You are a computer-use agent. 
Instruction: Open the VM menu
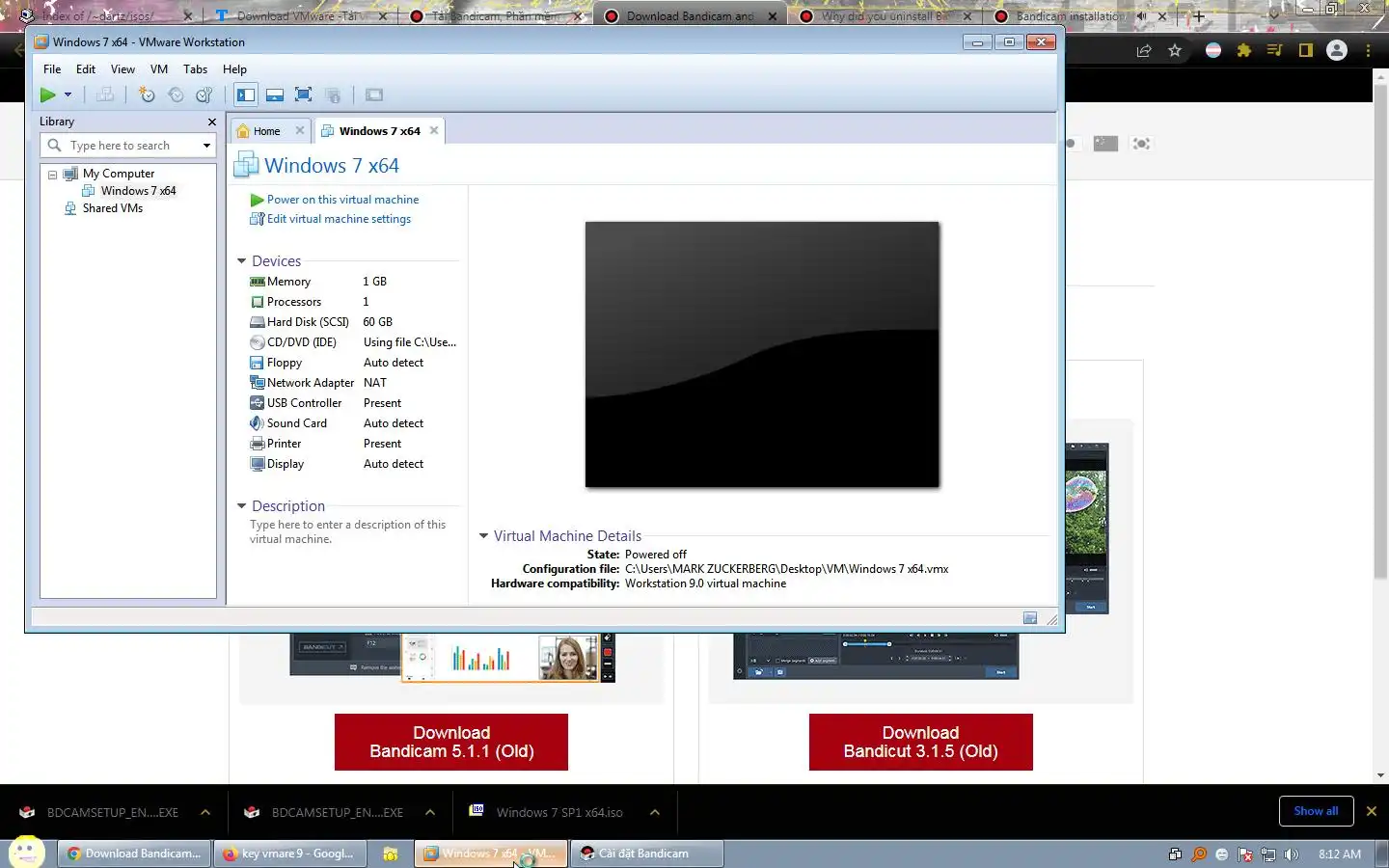(x=159, y=69)
